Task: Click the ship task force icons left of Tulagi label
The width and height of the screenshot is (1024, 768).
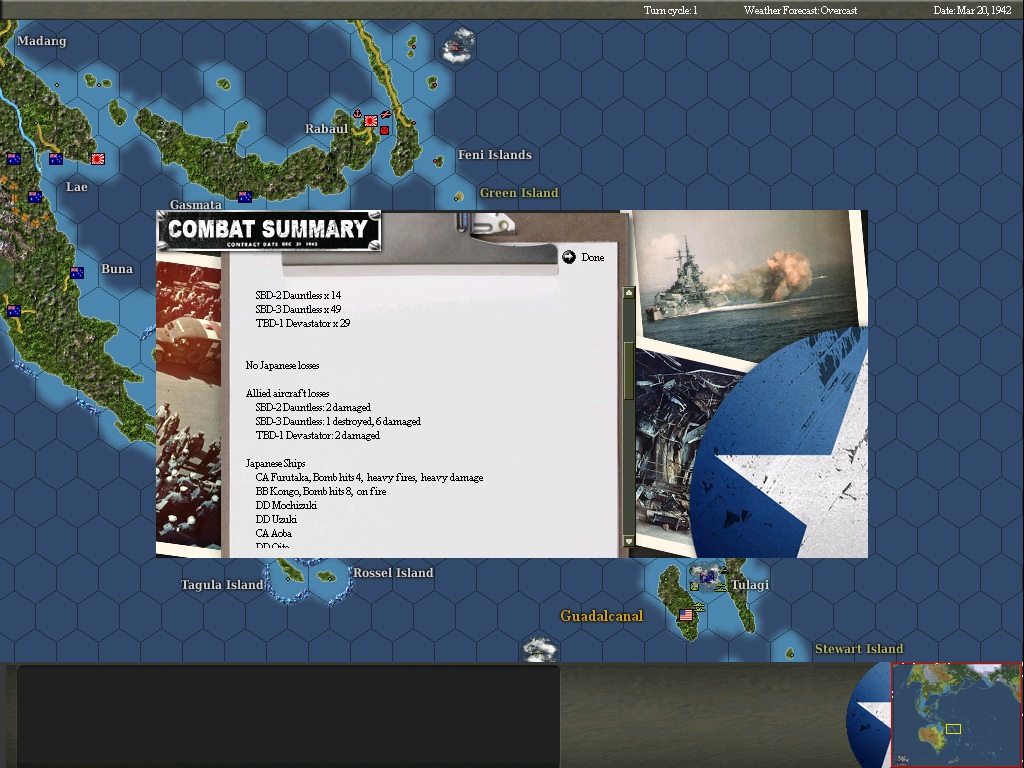Action: tap(720, 588)
